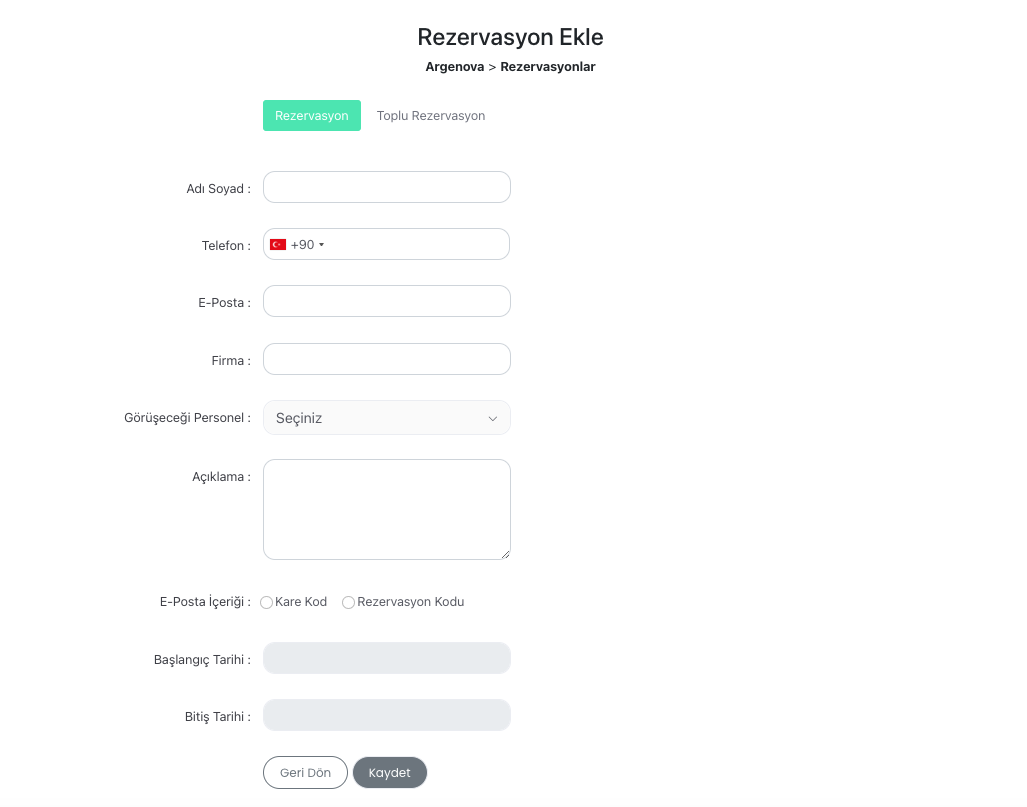This screenshot has height=807, width=1027.
Task: Expand the Görüşeceği Personel Seçiniz dropdown
Action: click(386, 418)
